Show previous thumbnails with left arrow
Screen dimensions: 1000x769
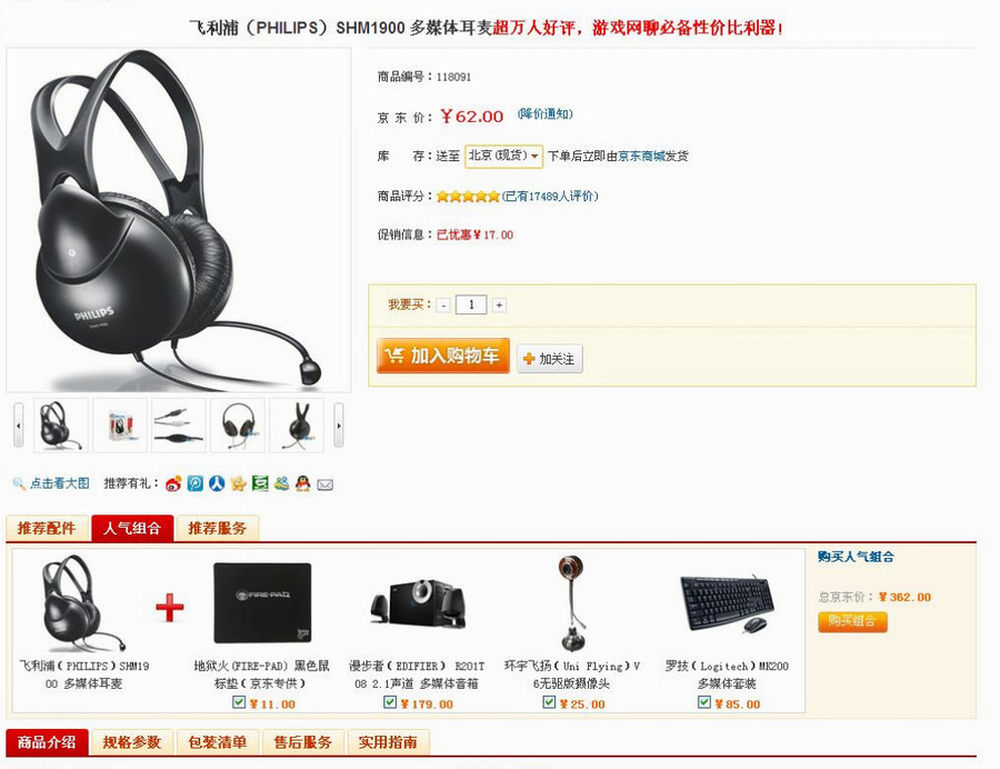(x=18, y=425)
